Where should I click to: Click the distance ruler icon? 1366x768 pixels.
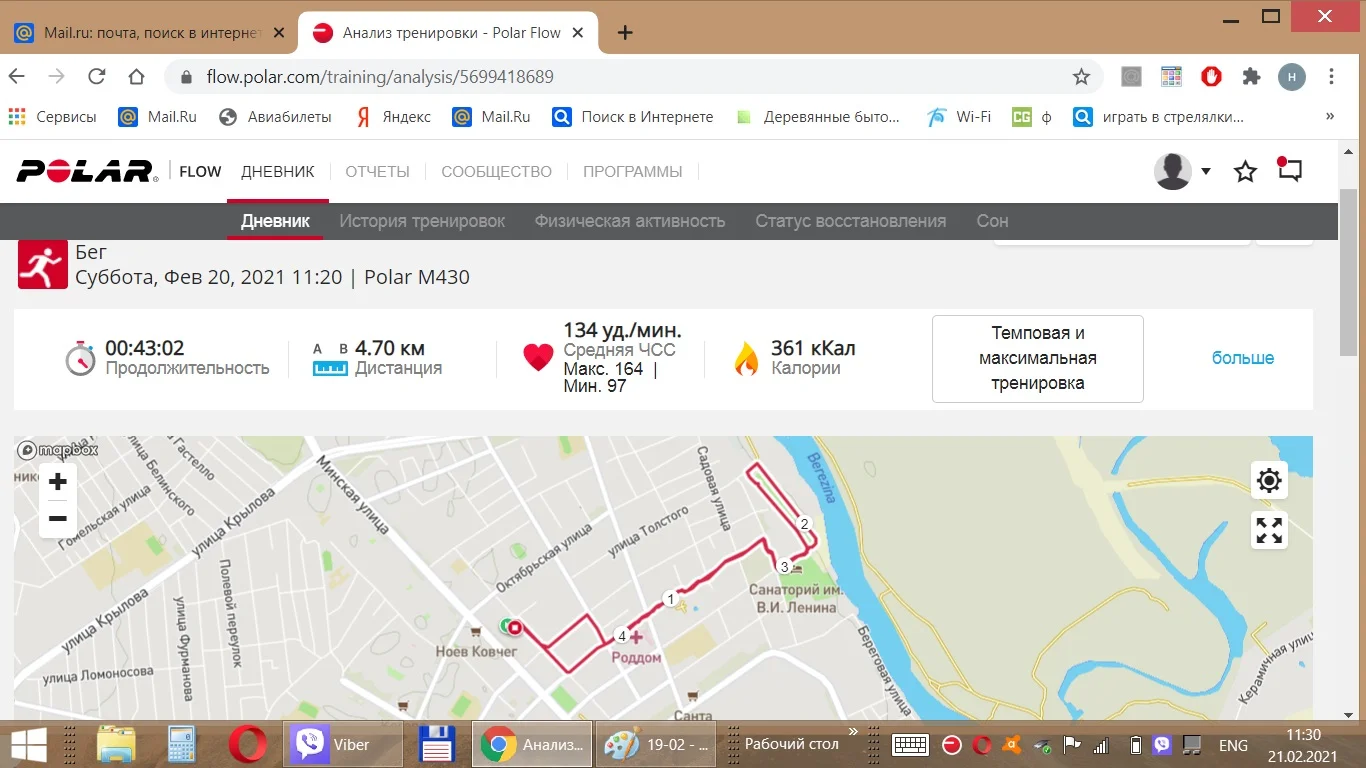click(329, 368)
